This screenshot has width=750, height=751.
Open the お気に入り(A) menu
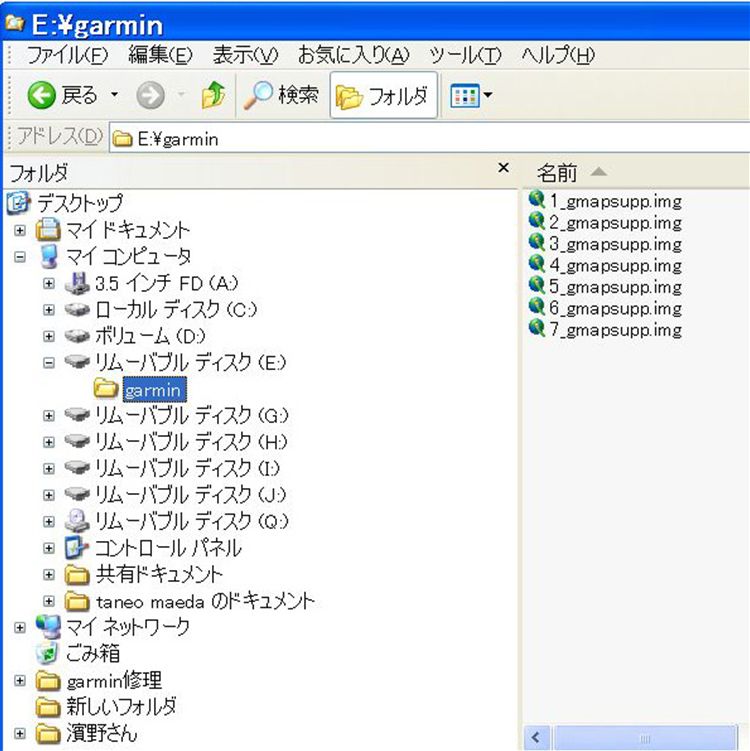coord(353,55)
